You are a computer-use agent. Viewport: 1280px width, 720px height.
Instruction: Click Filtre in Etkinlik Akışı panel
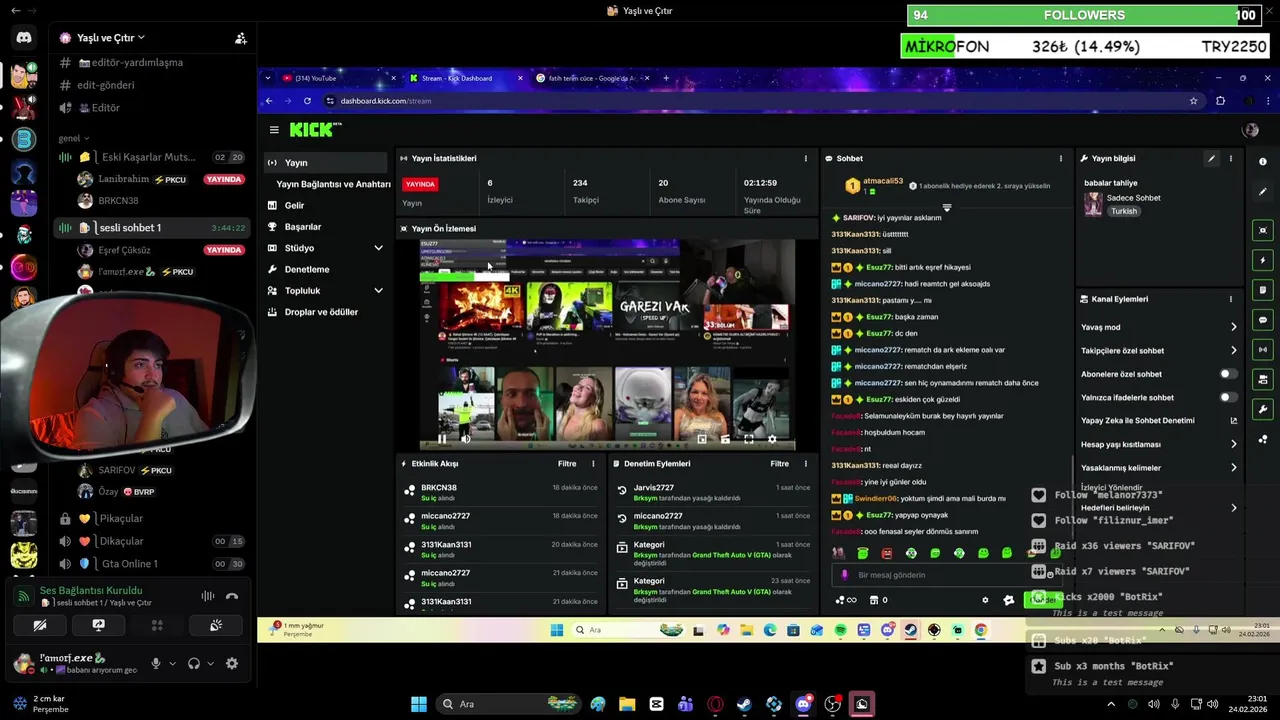tap(567, 464)
